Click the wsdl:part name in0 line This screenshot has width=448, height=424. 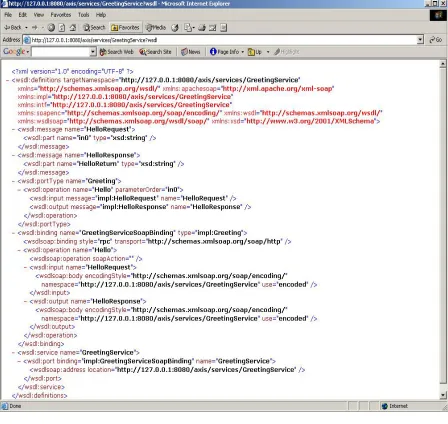(90, 138)
